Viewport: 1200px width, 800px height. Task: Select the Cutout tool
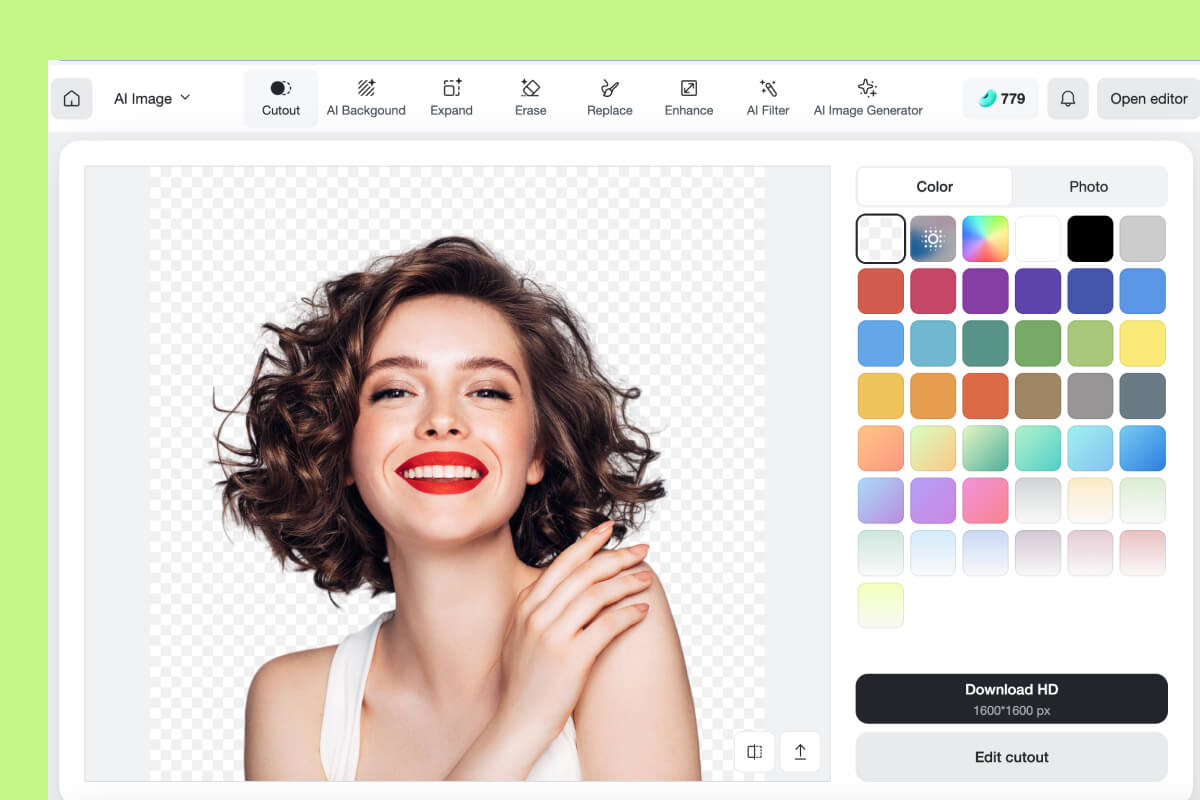click(x=281, y=99)
